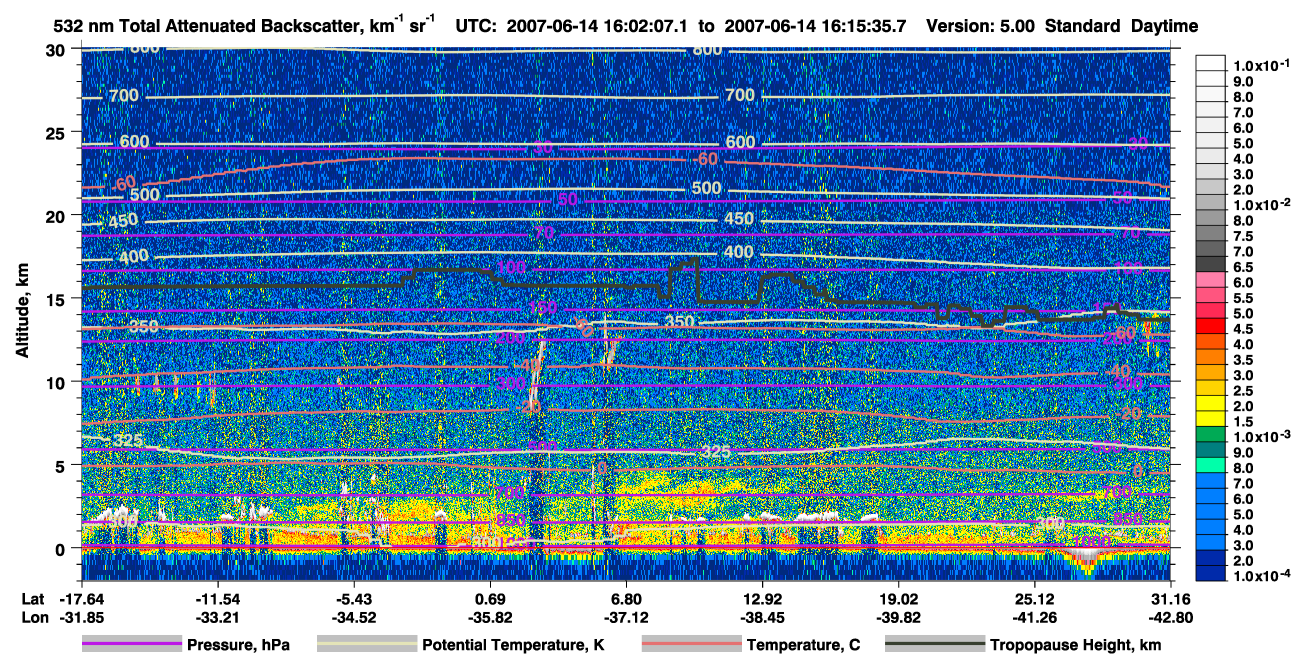The height and width of the screenshot is (667, 1300).
Task: Click the salmon Temperature legend line sample
Action: pos(691,645)
